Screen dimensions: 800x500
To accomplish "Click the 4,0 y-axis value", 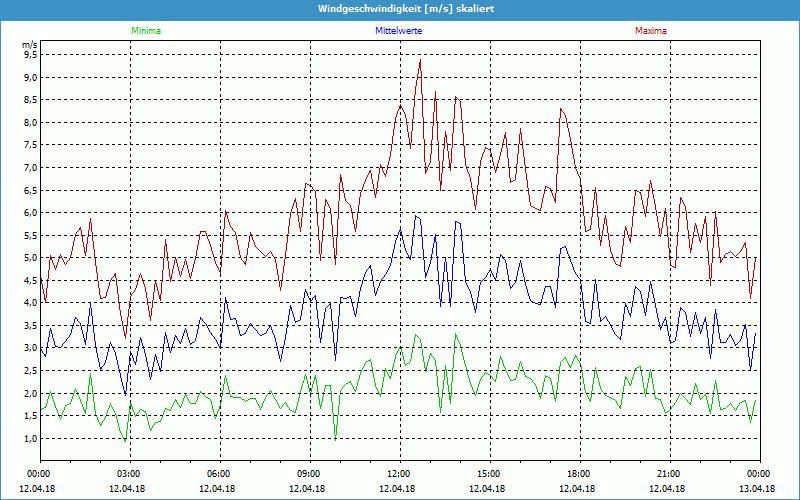I will click(31, 303).
